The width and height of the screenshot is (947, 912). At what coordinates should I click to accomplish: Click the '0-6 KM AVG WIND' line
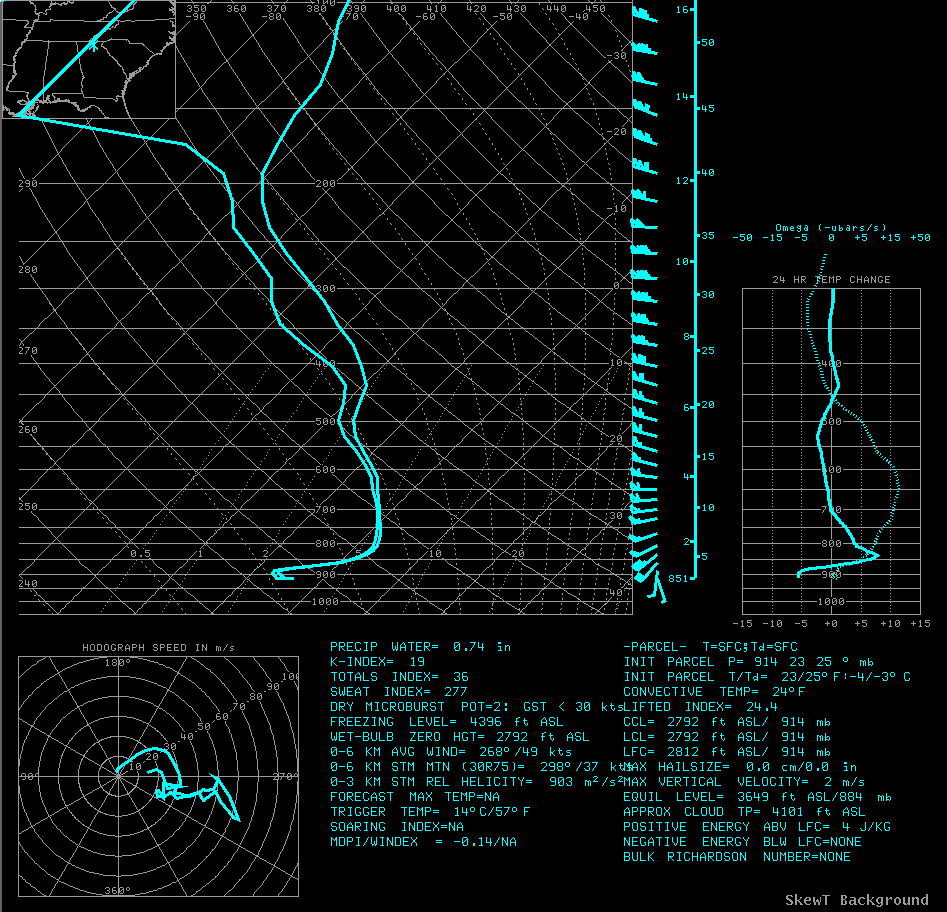pyautogui.click(x=451, y=752)
